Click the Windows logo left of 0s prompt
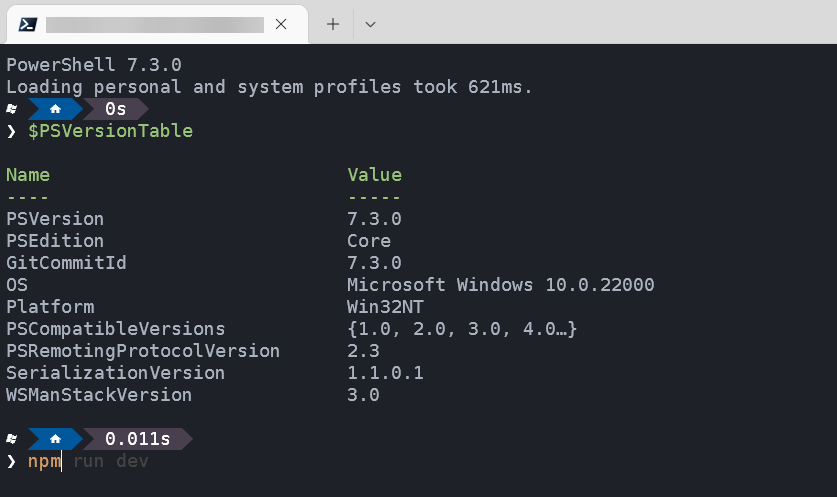This screenshot has height=497, width=837. click(x=11, y=109)
